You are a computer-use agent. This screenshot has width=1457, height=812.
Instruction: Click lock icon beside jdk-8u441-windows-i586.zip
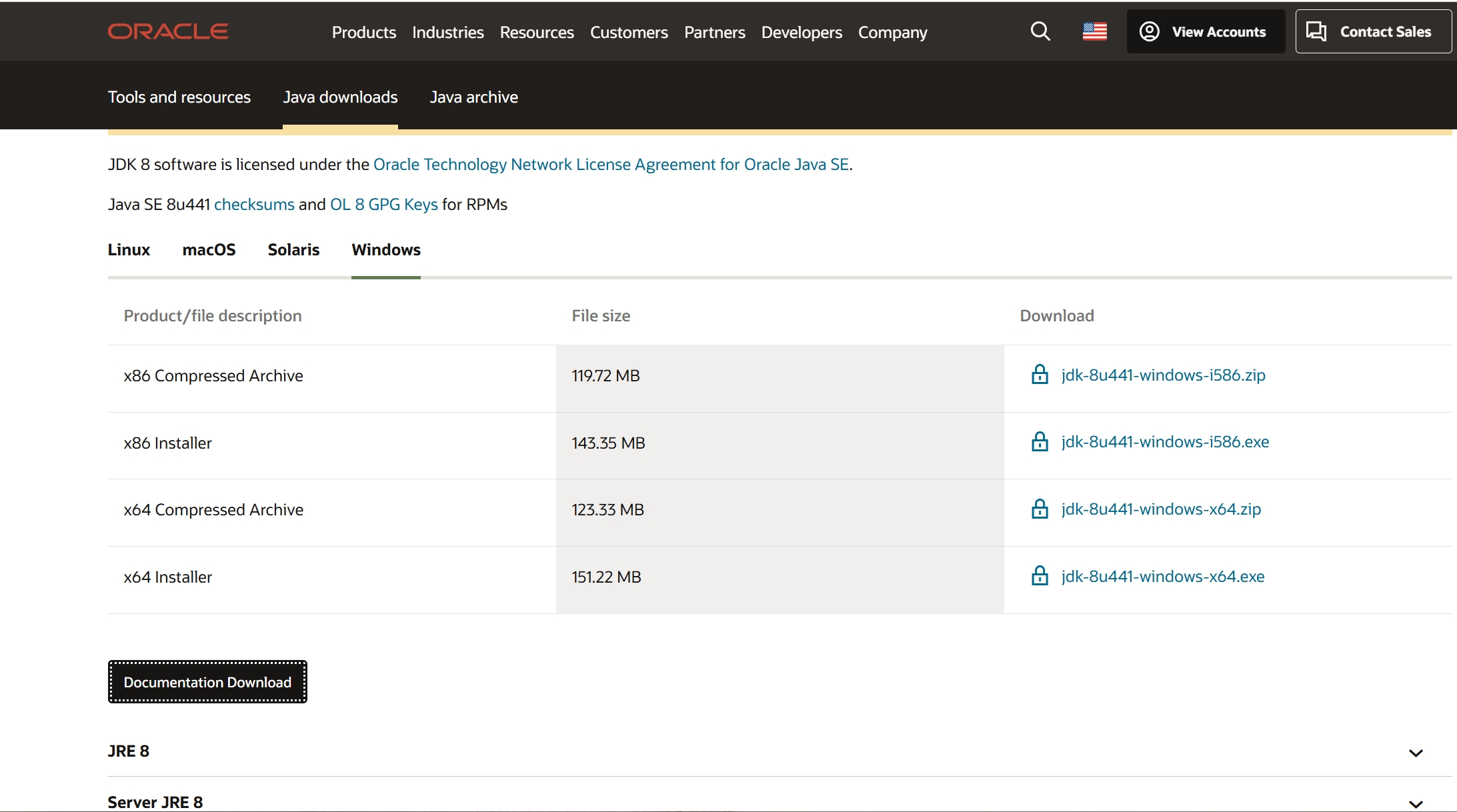[x=1040, y=375]
